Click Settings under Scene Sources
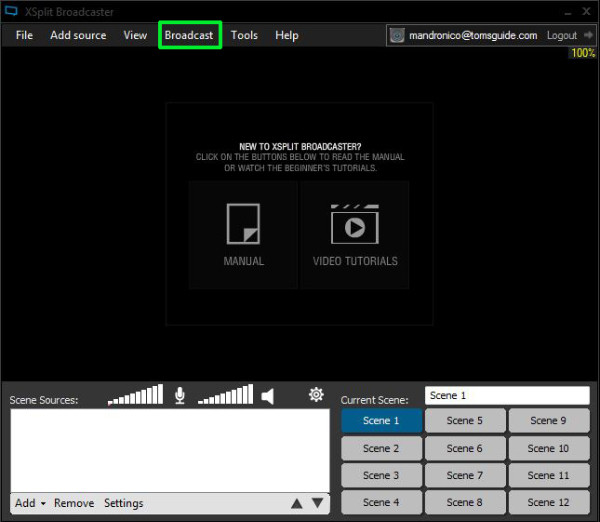Image resolution: width=600 pixels, height=522 pixels. [124, 503]
